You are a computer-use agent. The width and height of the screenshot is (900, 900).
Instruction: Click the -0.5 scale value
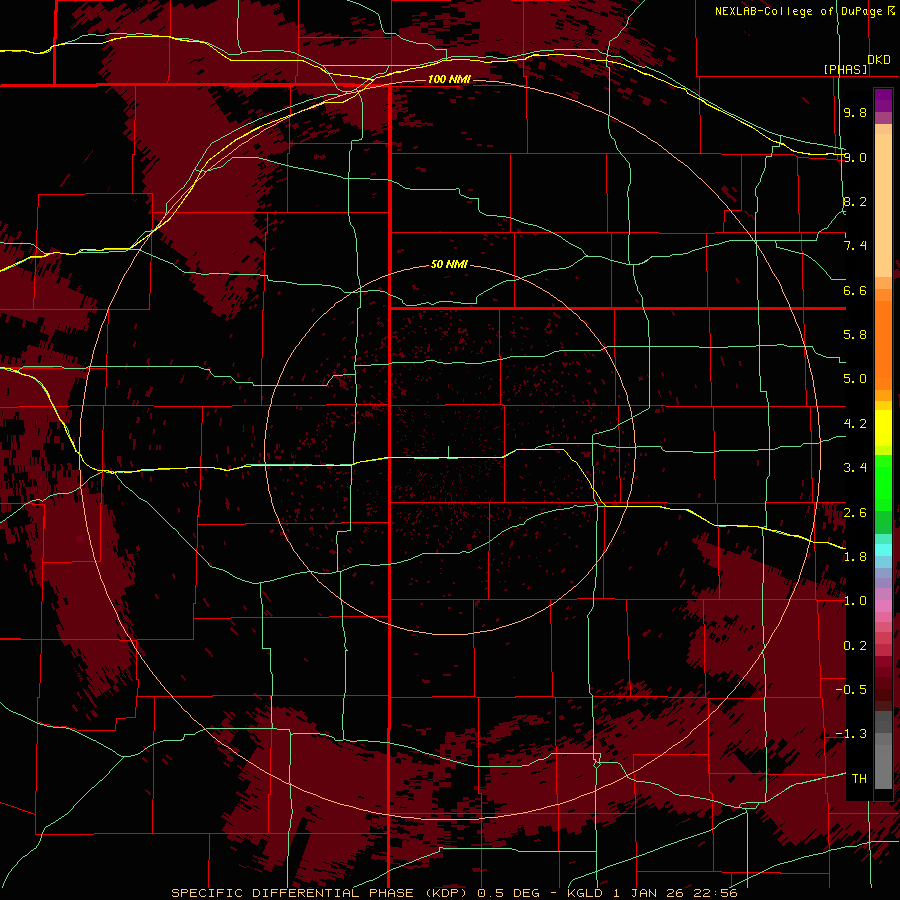[x=851, y=690]
